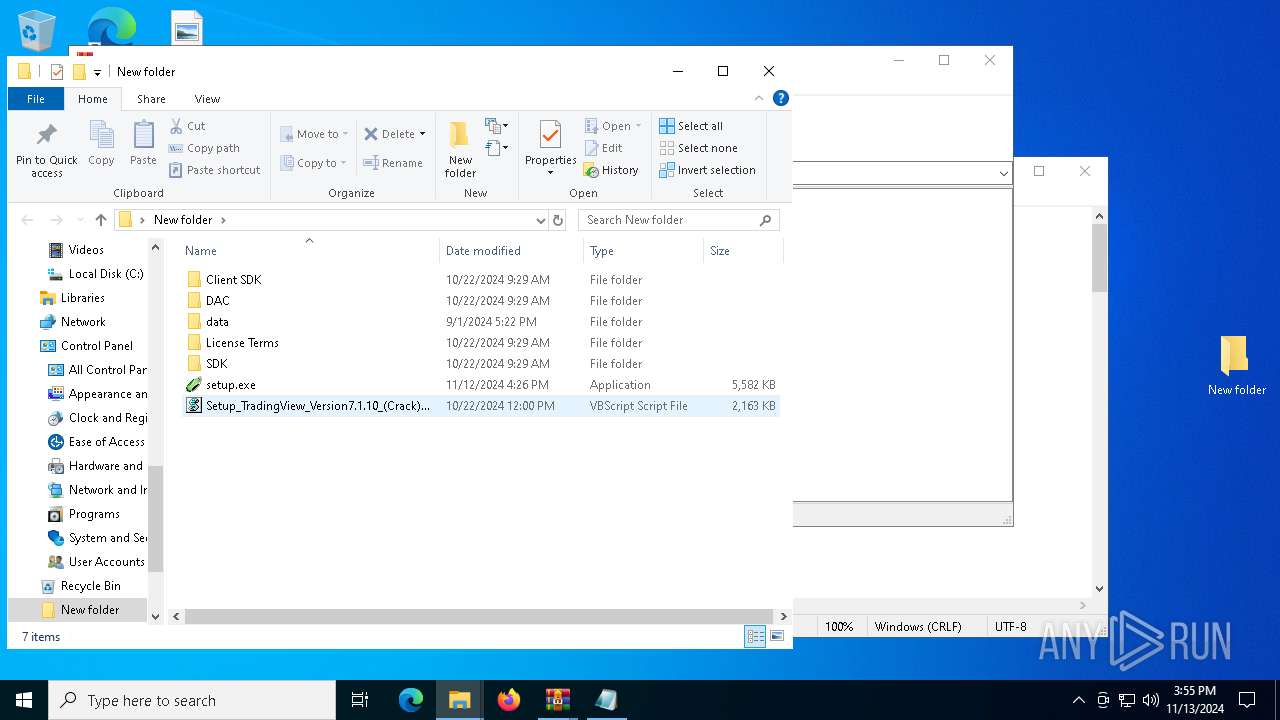This screenshot has height=720, width=1280.
Task: Switch to the Home ribbon tab
Action: pos(93,99)
